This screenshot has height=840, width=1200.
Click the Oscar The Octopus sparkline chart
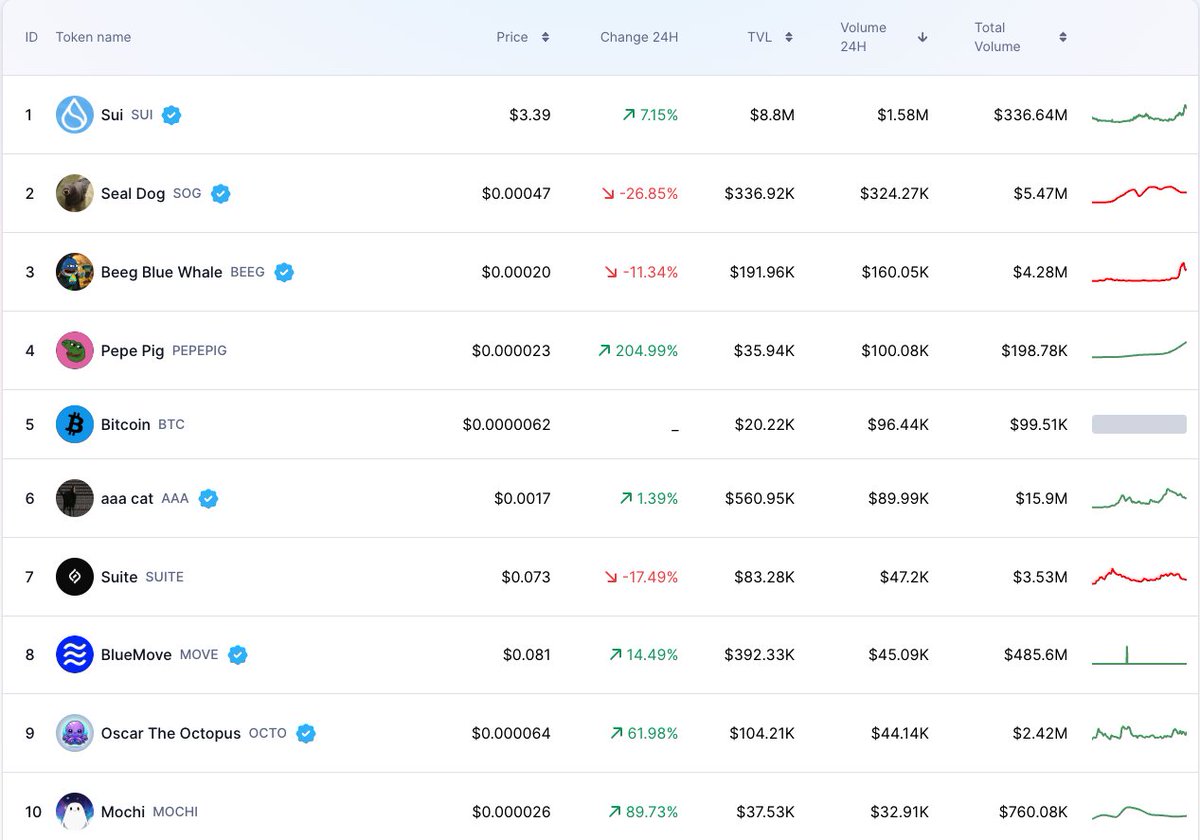pyautogui.click(x=1139, y=733)
